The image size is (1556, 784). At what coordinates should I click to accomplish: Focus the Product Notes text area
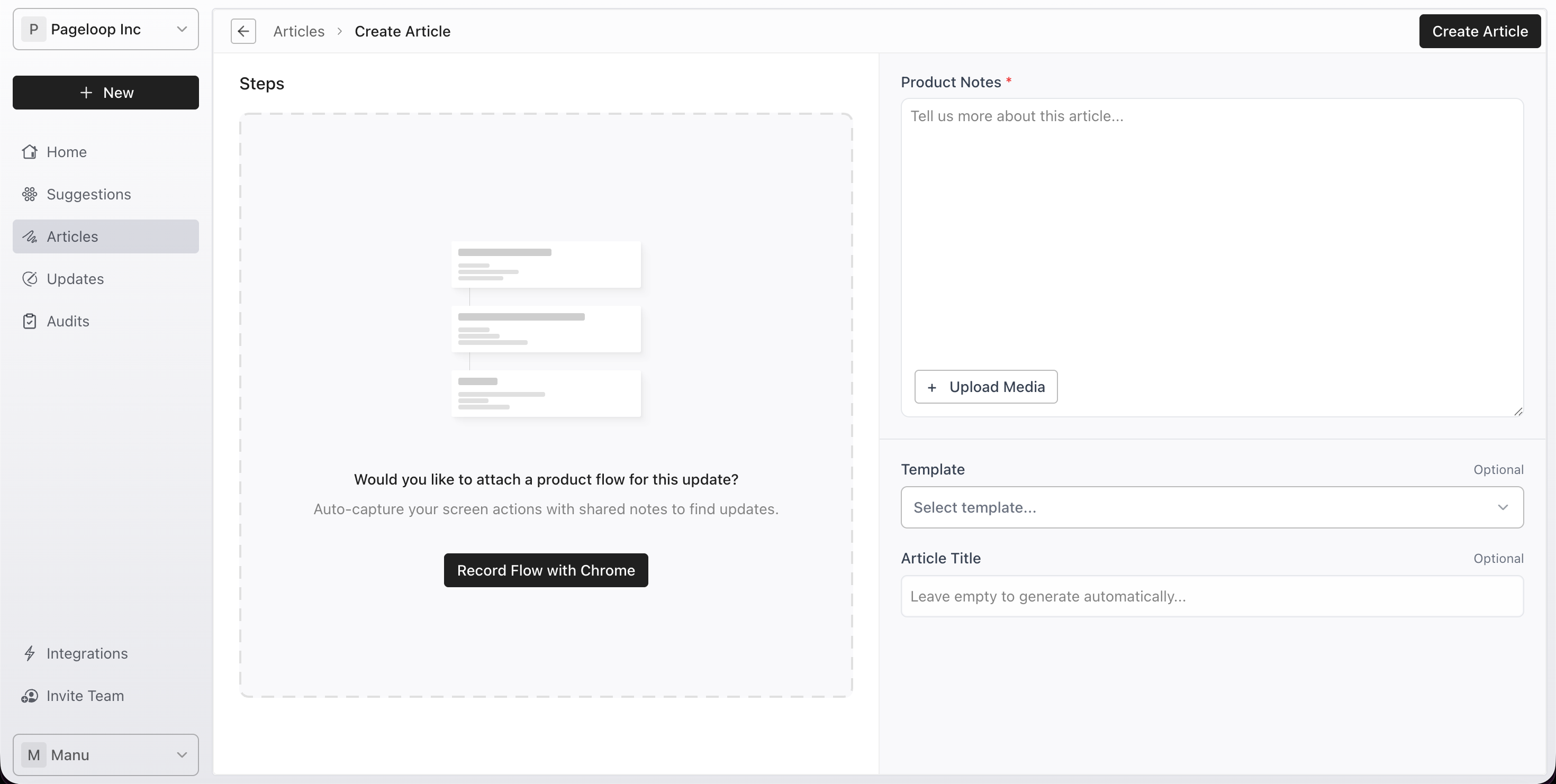pos(1211,235)
